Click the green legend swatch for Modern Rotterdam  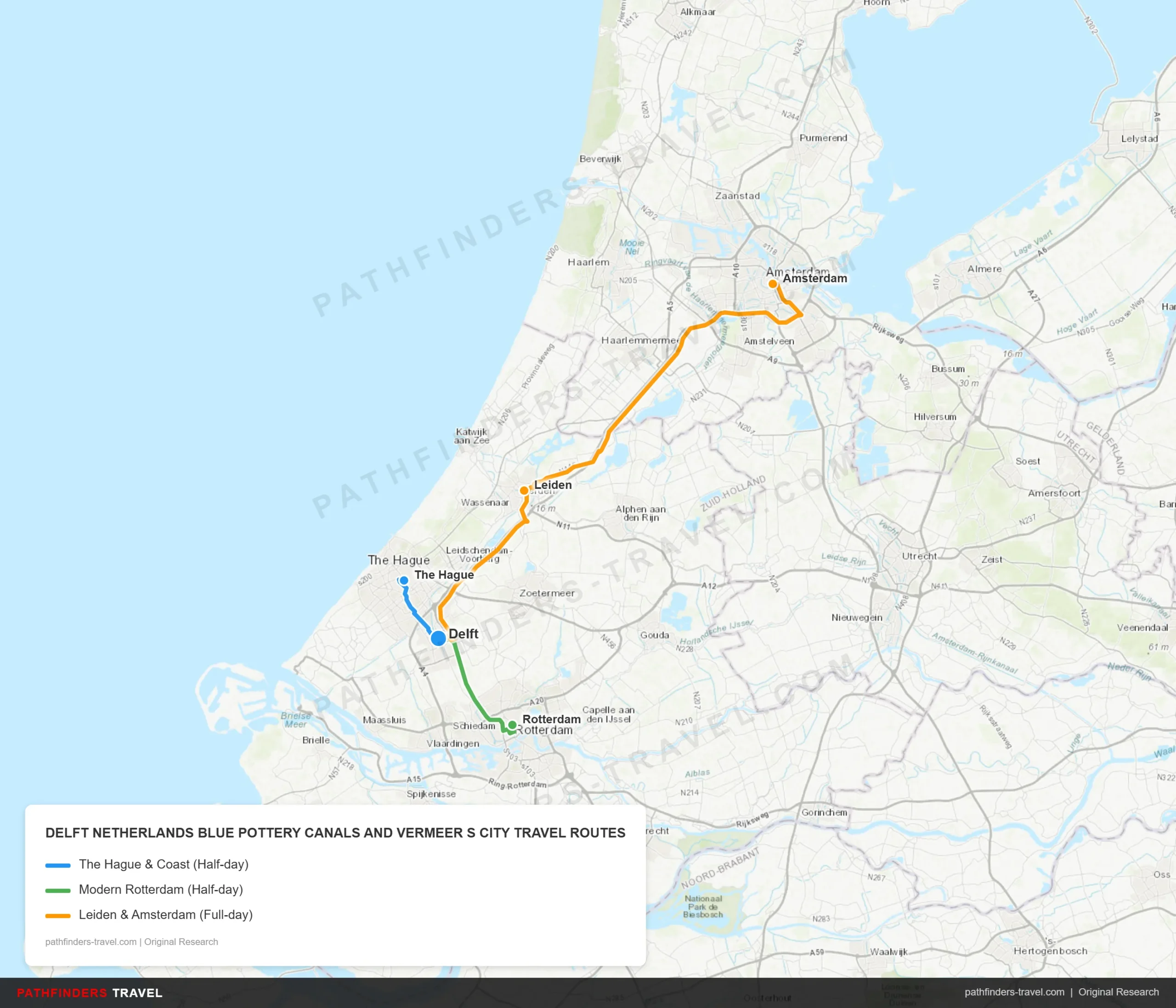(58, 890)
